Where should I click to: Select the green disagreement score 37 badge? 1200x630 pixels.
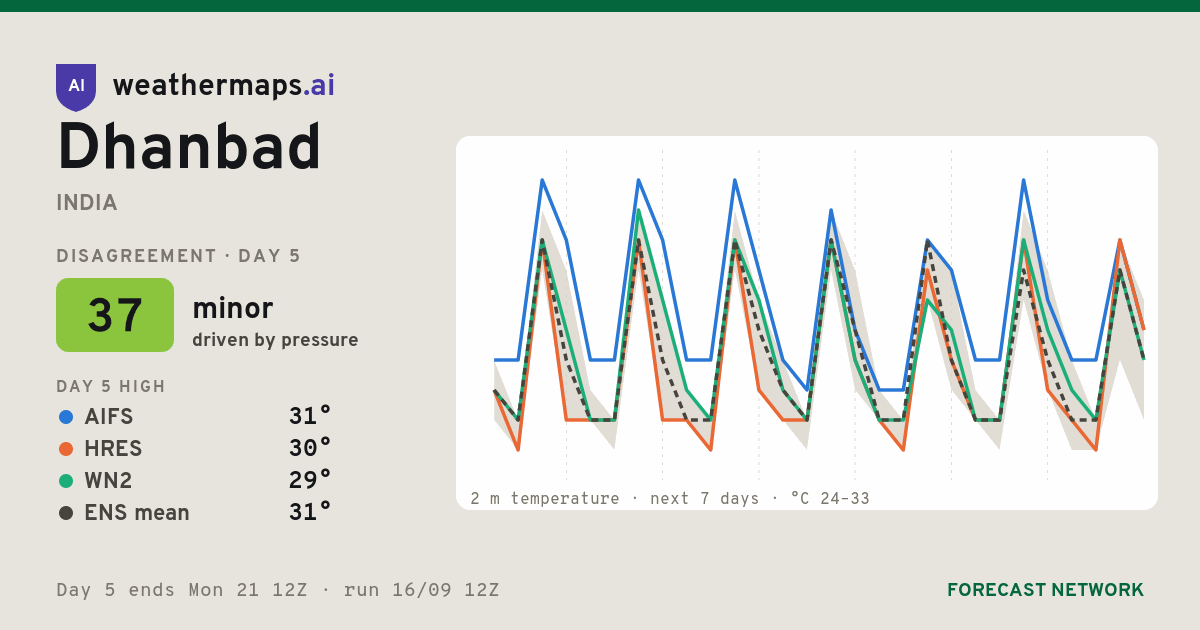[x=115, y=315]
